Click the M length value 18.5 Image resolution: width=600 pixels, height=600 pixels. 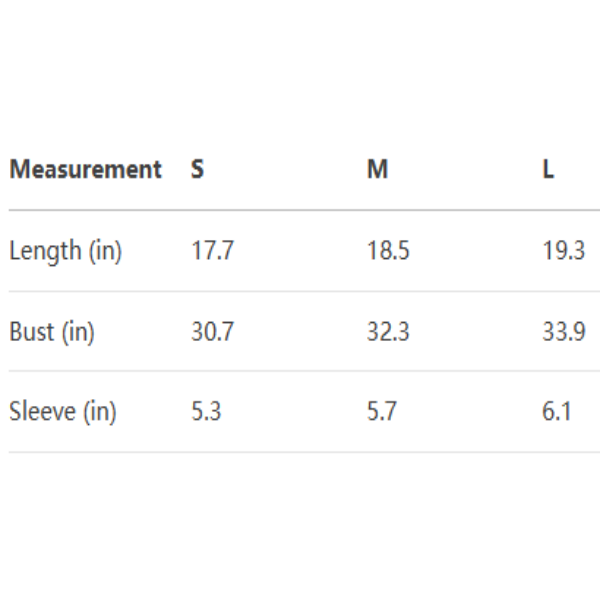point(388,251)
